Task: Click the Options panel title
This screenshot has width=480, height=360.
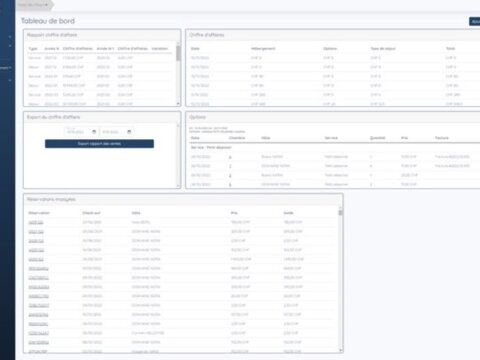Action: tap(198, 117)
